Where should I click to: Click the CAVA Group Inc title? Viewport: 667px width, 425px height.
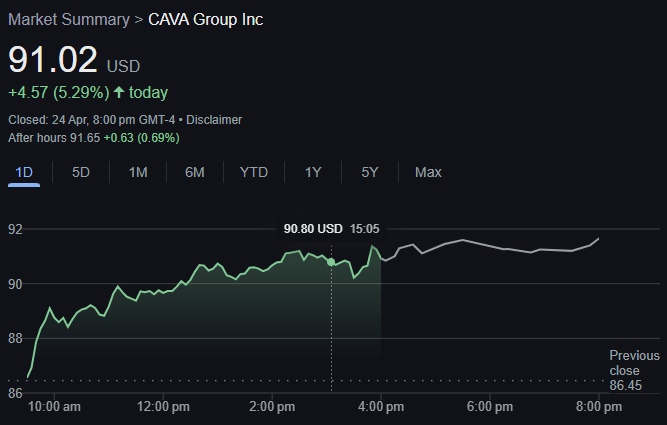point(205,20)
